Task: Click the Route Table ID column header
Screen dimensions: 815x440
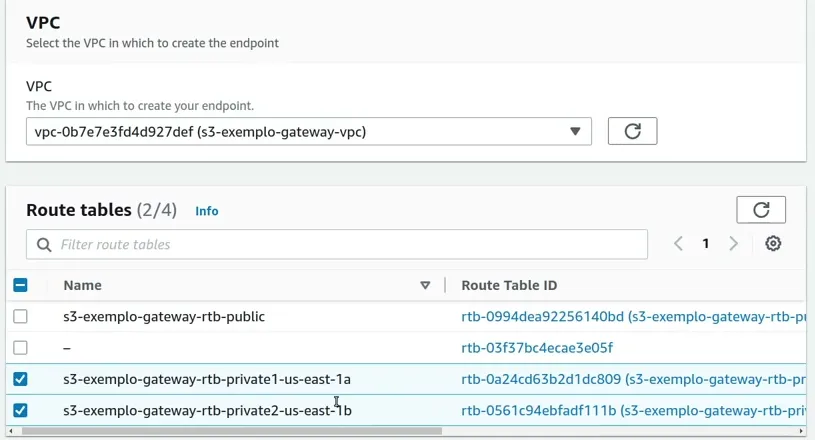Action: click(509, 285)
